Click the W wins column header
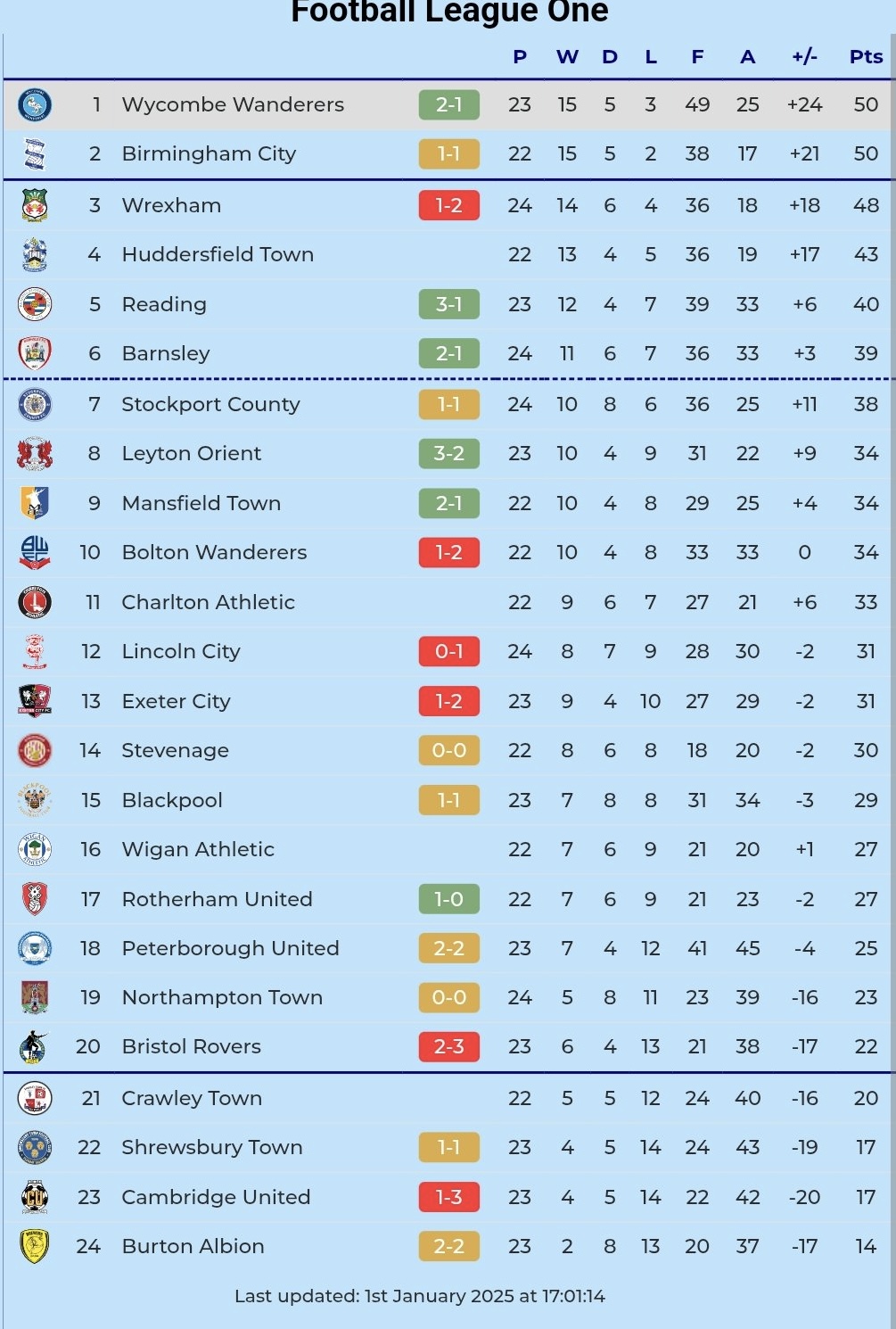Image resolution: width=896 pixels, height=1329 pixels. (x=567, y=57)
